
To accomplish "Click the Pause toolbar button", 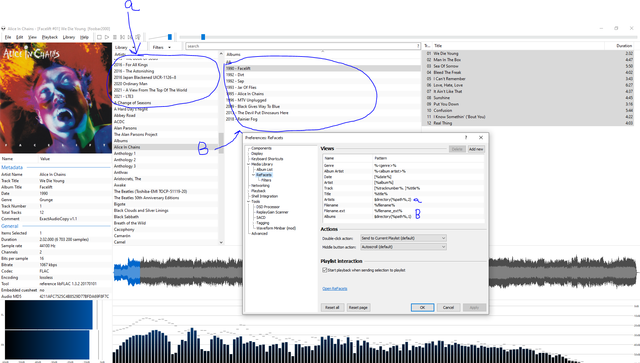I will point(115,37).
